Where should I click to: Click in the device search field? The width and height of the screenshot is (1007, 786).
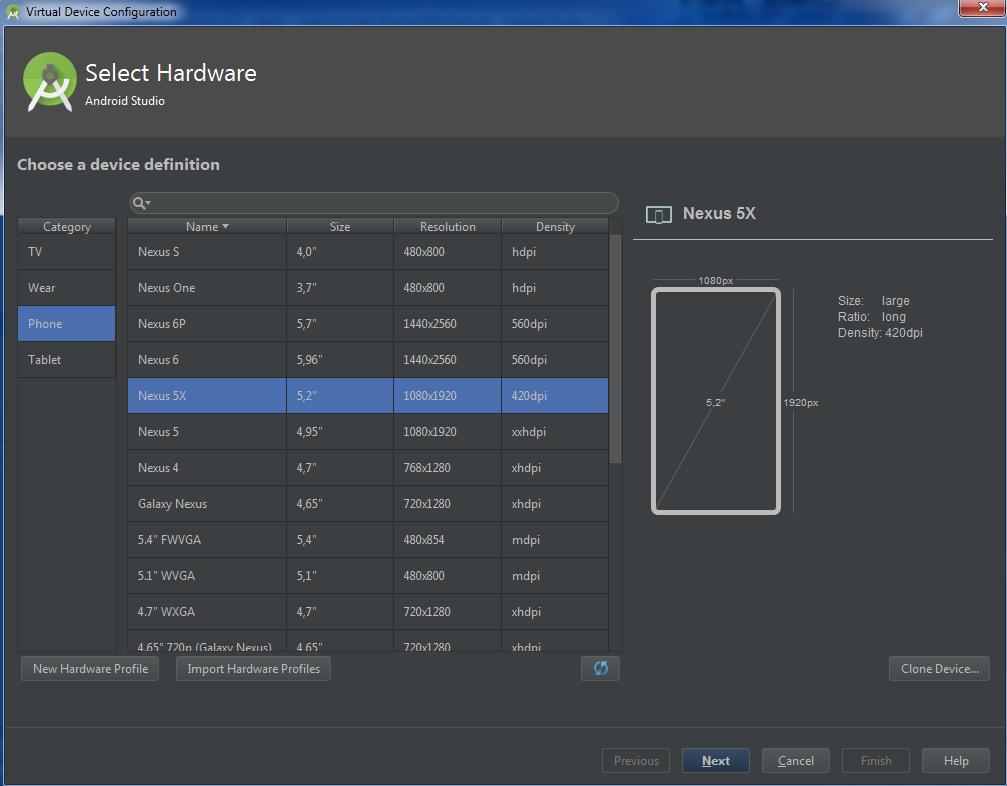(x=374, y=204)
